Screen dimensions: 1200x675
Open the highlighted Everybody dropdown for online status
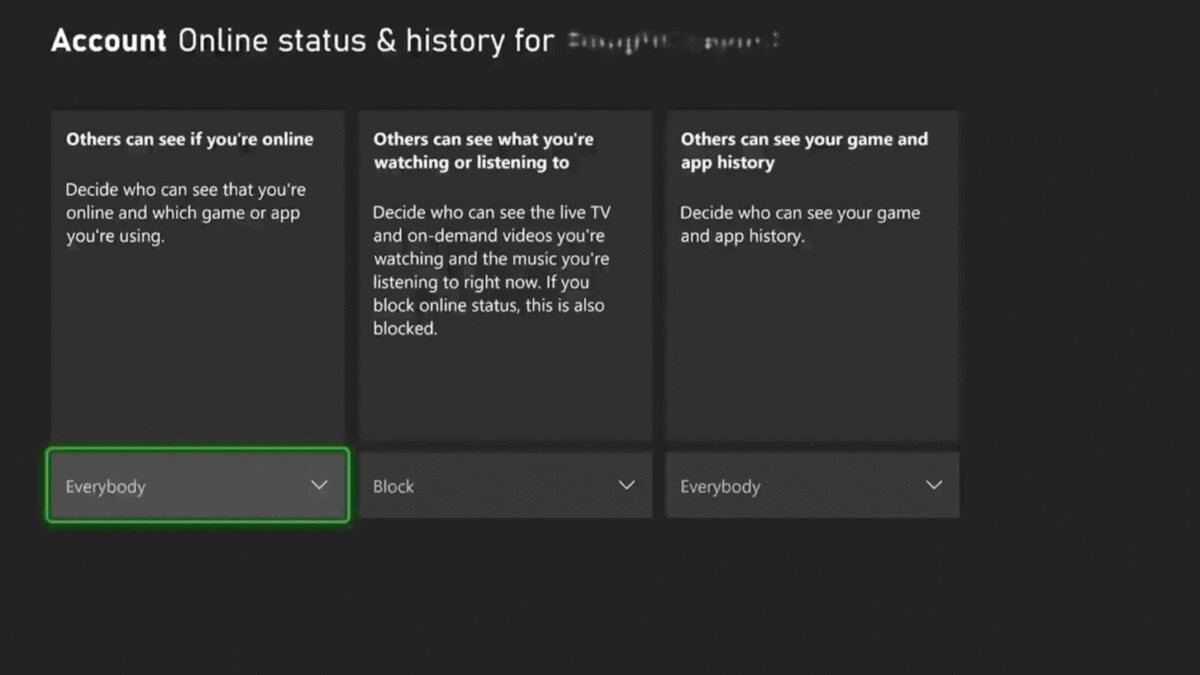[198, 485]
